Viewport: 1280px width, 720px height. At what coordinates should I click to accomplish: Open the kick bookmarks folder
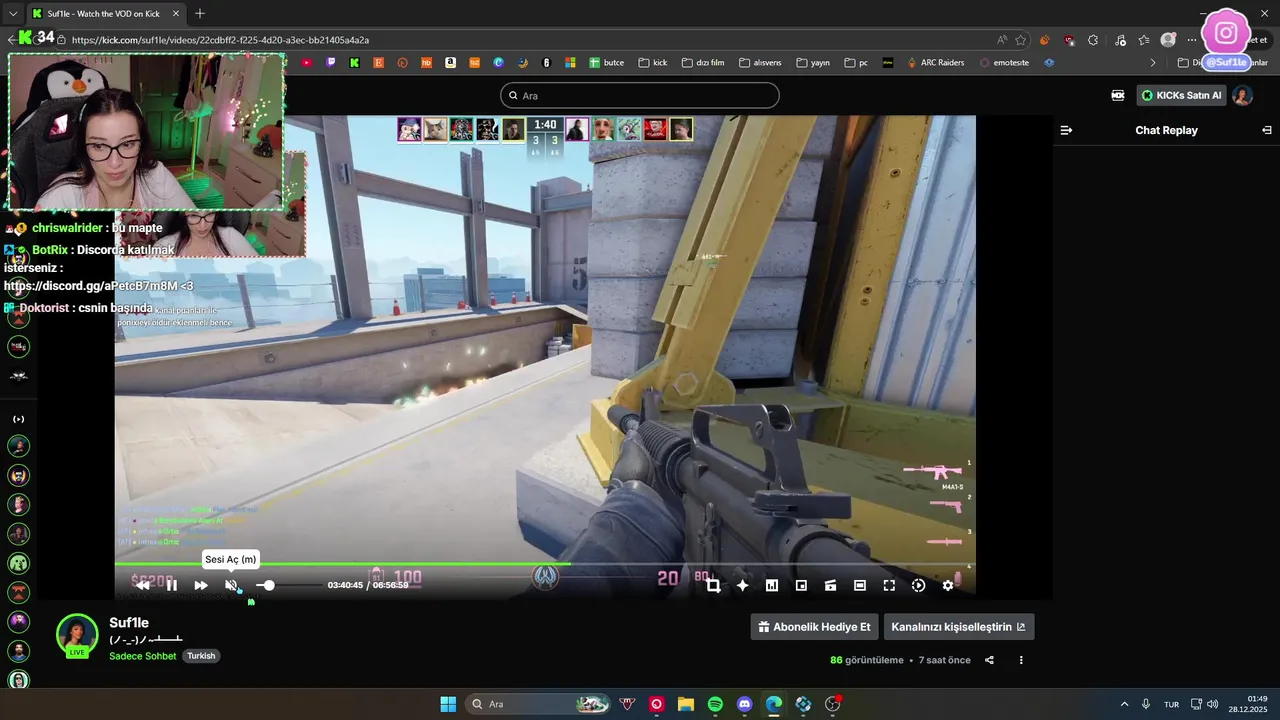(652, 62)
